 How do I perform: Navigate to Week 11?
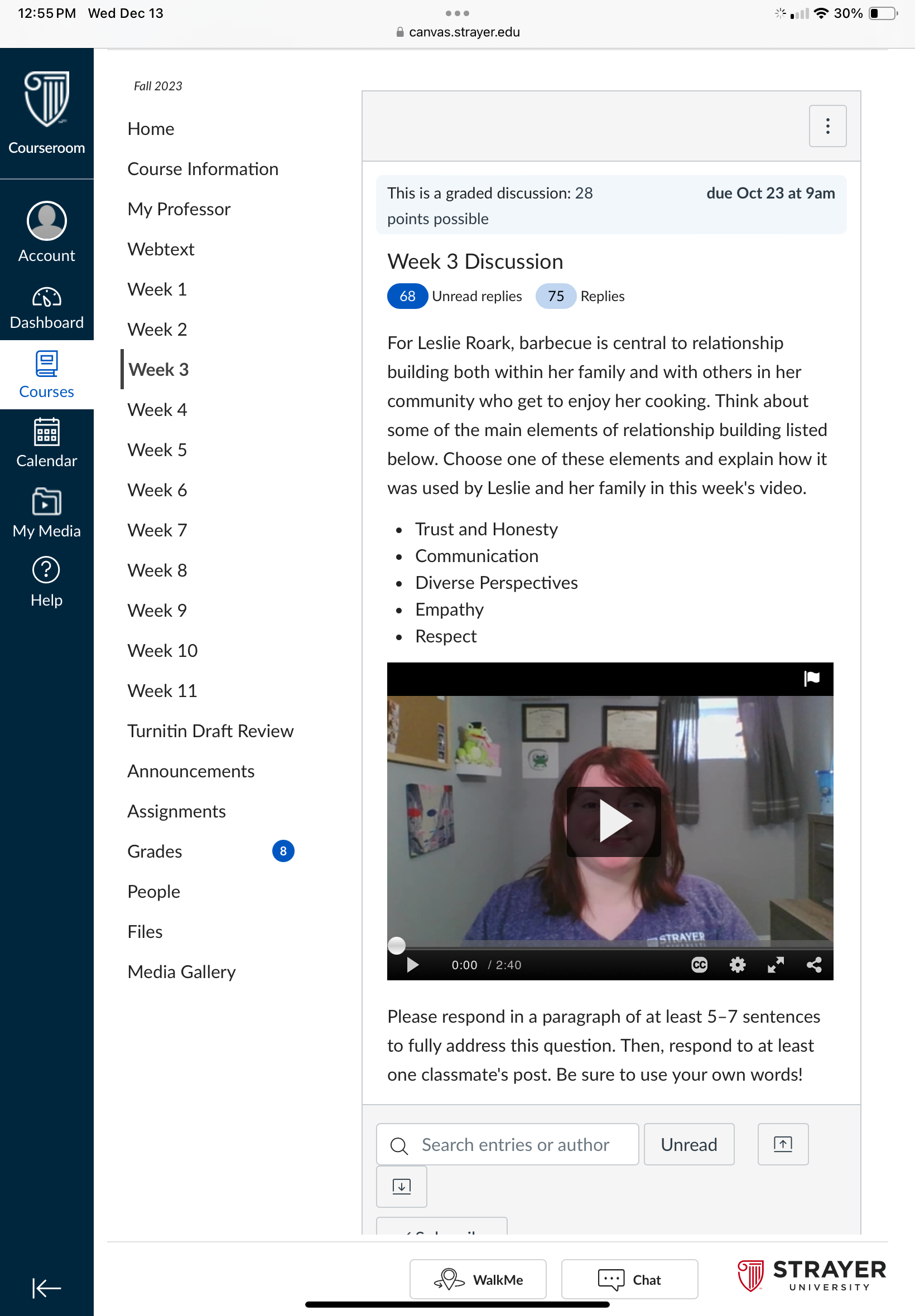point(163,690)
